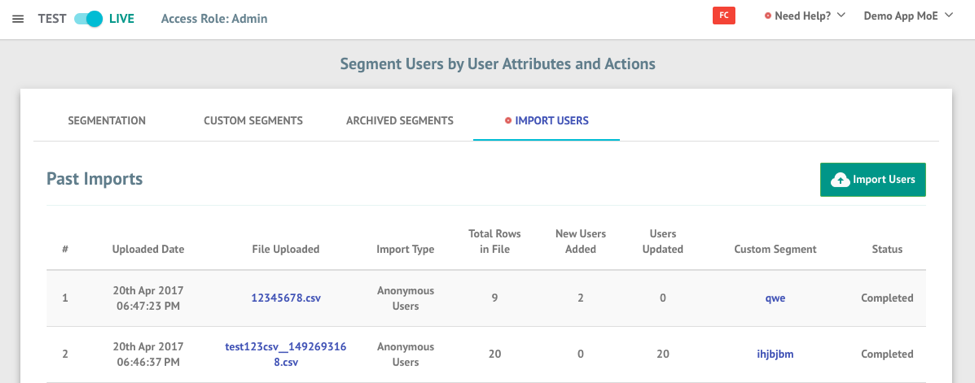Click the Import Type column header
The width and height of the screenshot is (975, 383).
(x=405, y=249)
